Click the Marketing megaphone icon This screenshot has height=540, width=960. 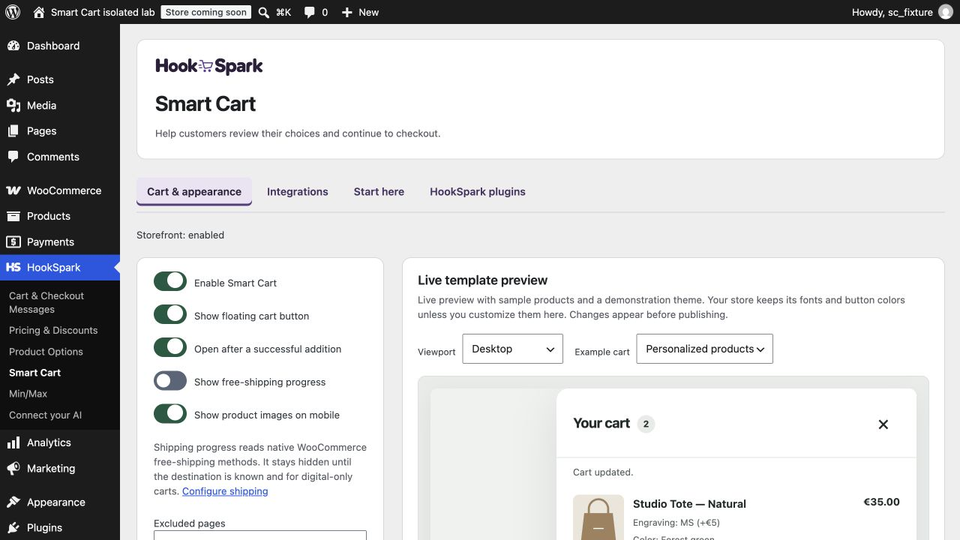click(x=13, y=468)
